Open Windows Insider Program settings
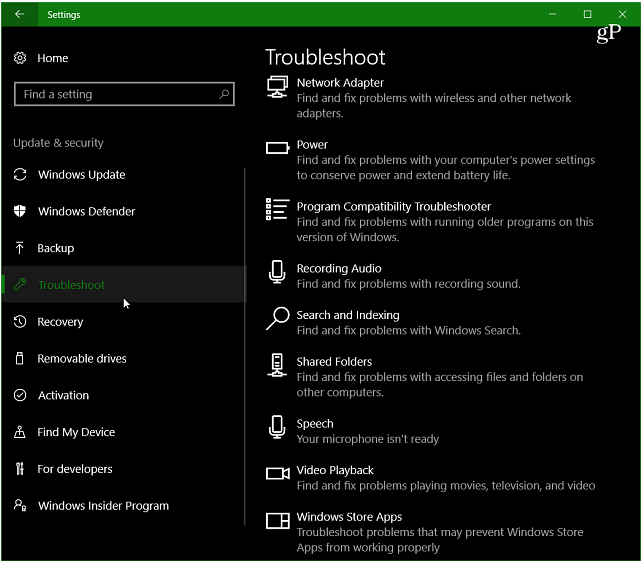Image resolution: width=642 pixels, height=561 pixels. tap(123, 506)
